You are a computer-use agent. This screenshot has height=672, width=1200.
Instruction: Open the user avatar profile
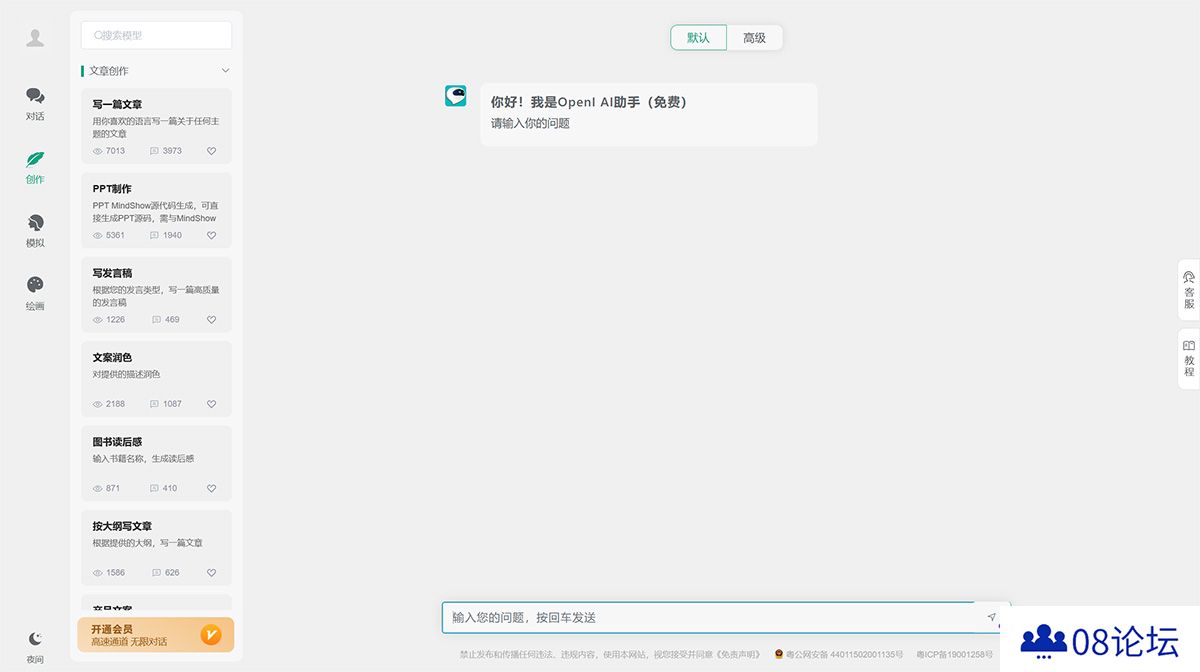click(35, 38)
